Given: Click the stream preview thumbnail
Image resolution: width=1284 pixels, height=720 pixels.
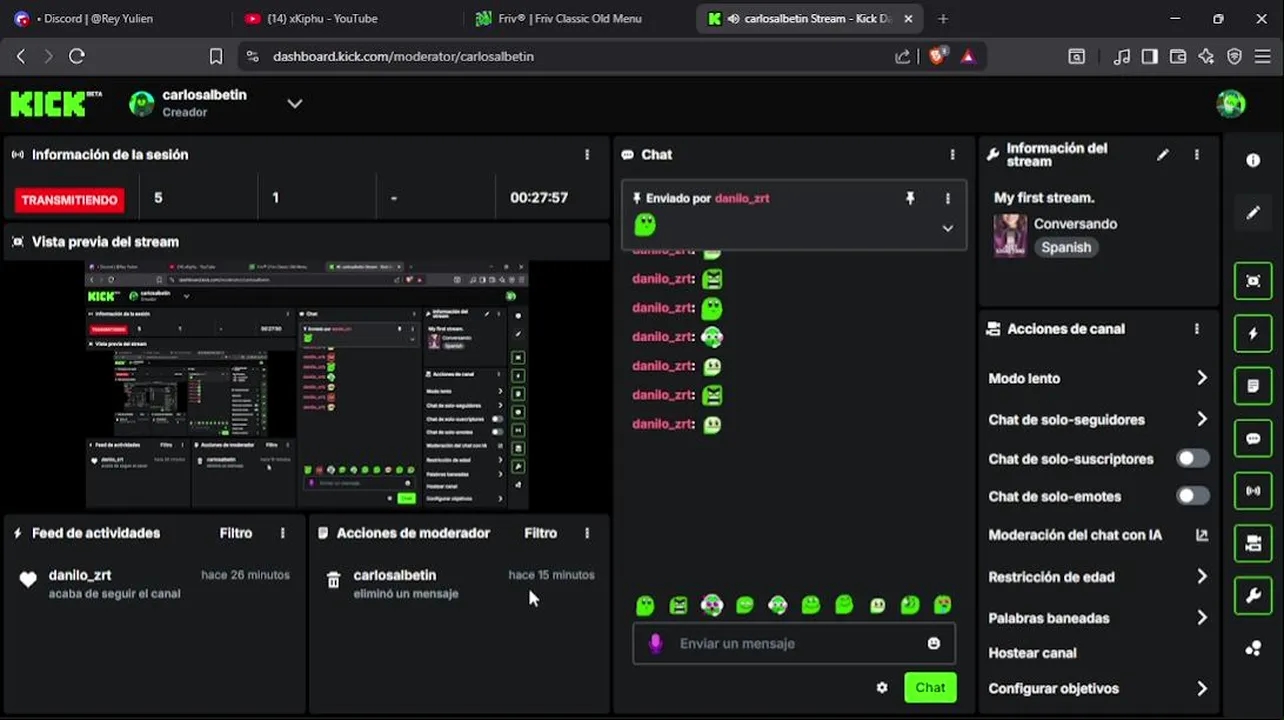Looking at the screenshot, I should [306, 385].
